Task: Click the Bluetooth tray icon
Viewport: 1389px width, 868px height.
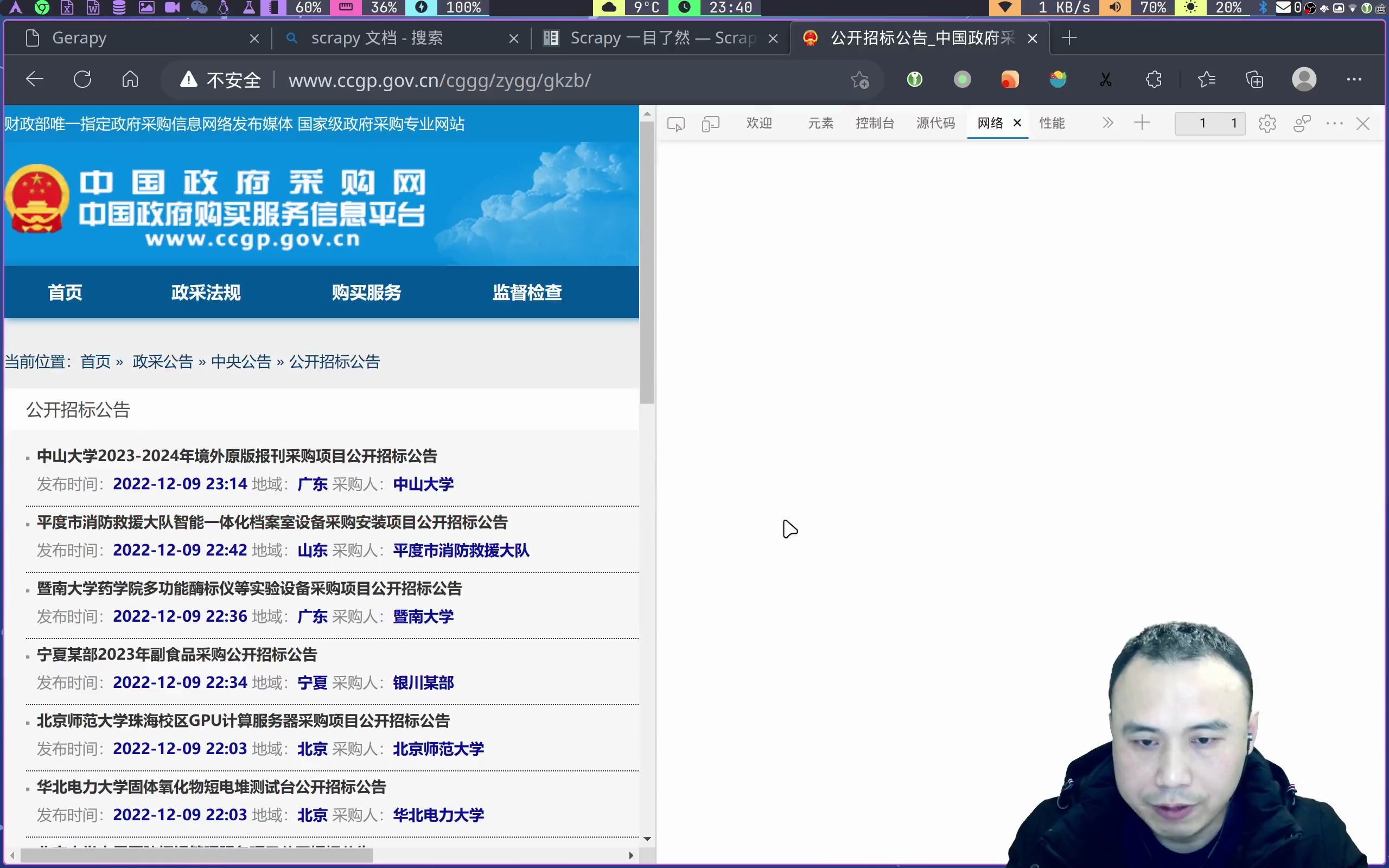Action: coord(1263,8)
